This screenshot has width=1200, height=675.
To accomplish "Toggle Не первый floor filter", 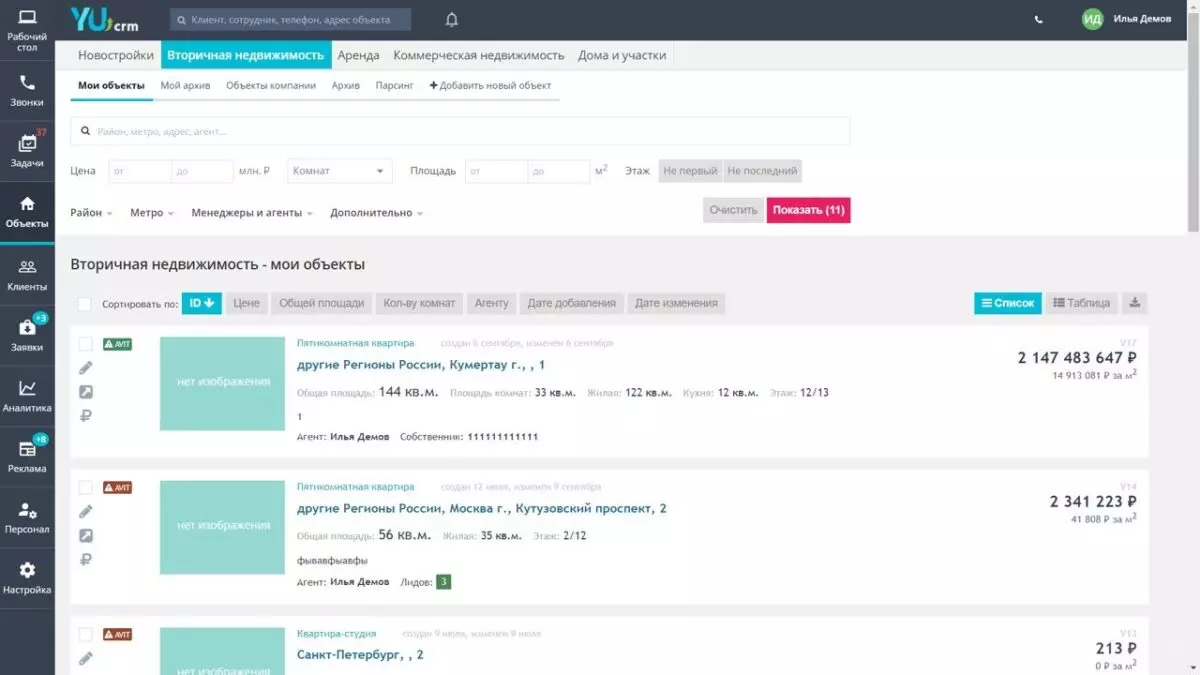I will click(x=690, y=171).
